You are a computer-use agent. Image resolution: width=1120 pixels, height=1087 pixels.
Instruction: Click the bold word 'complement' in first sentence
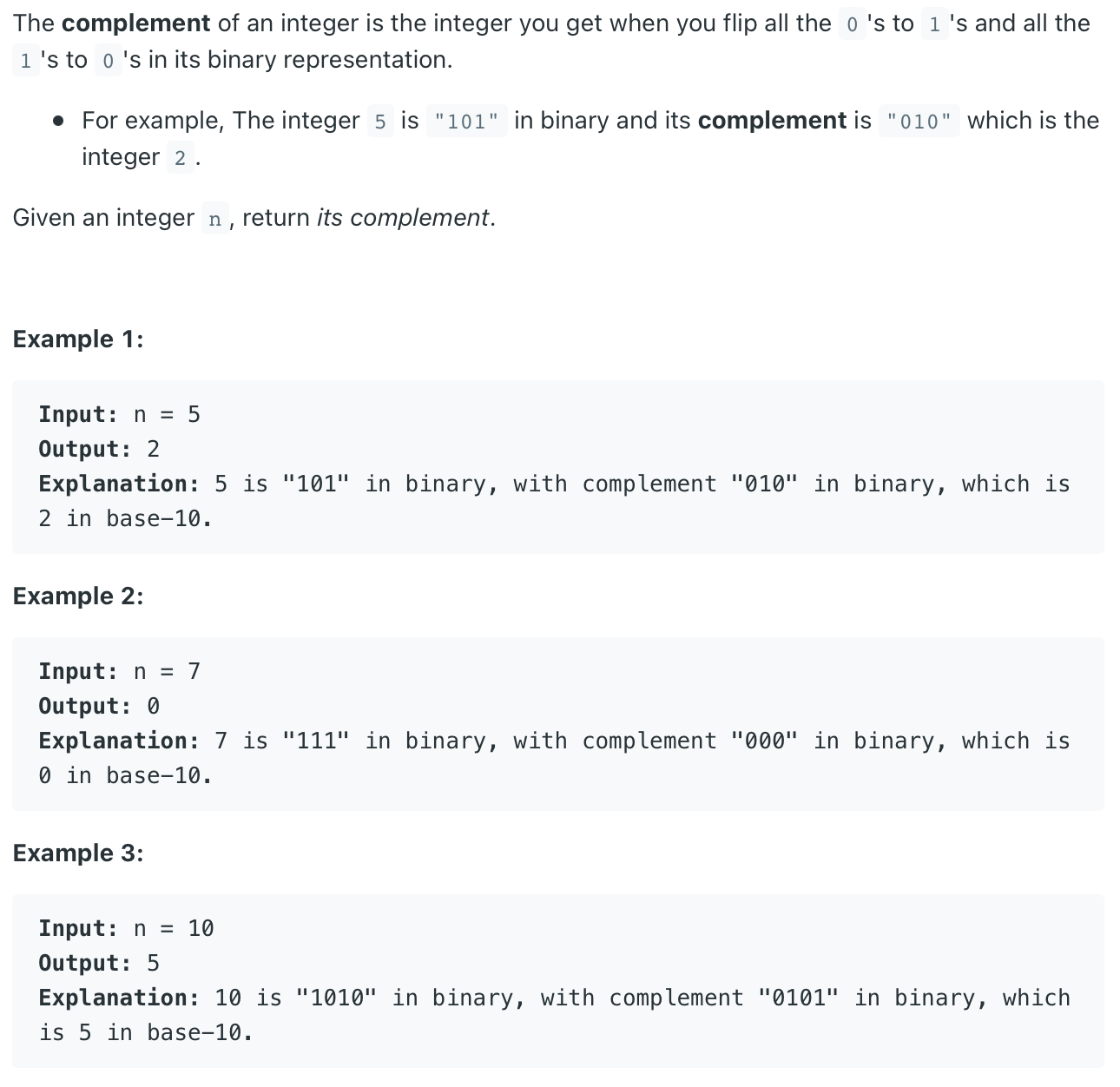[x=135, y=23]
